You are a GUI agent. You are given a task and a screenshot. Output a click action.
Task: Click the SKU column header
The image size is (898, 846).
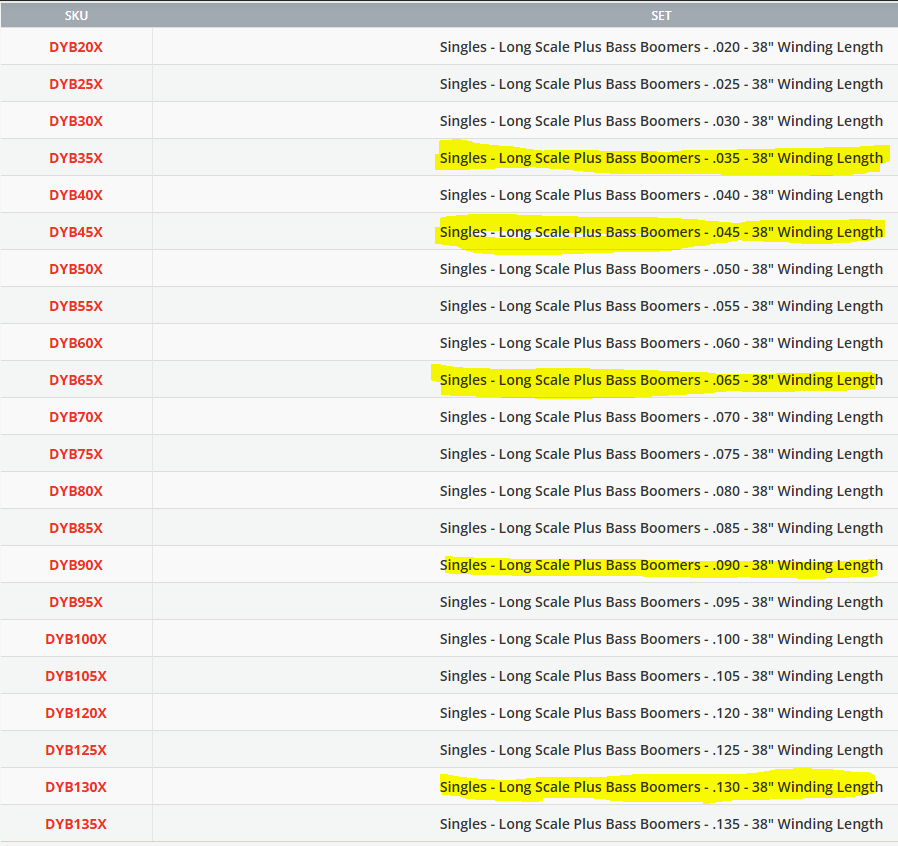[76, 15]
